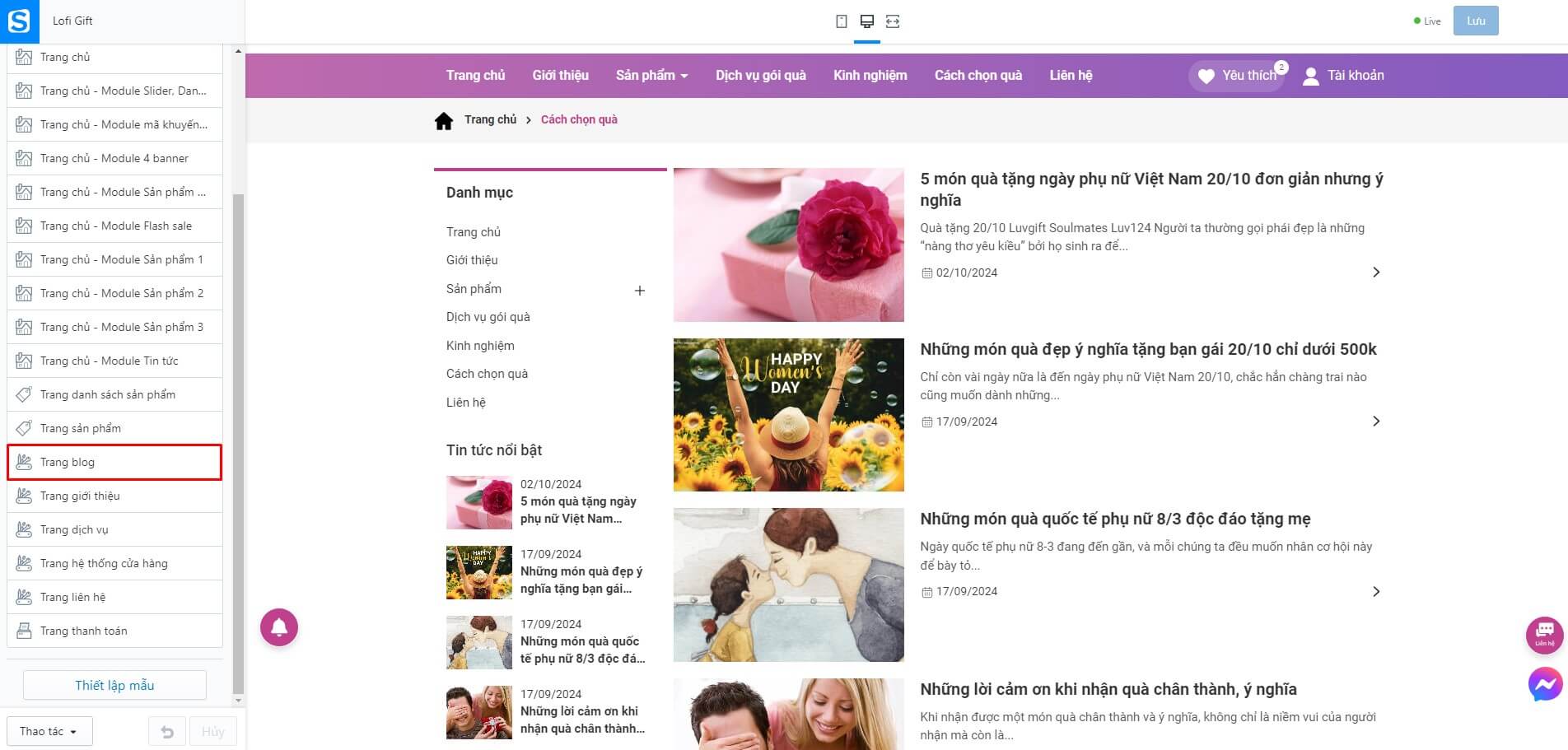Click the icon beside Trang chủ - Module Tin tức
Screen dimensions: 1568x750
click(24, 361)
